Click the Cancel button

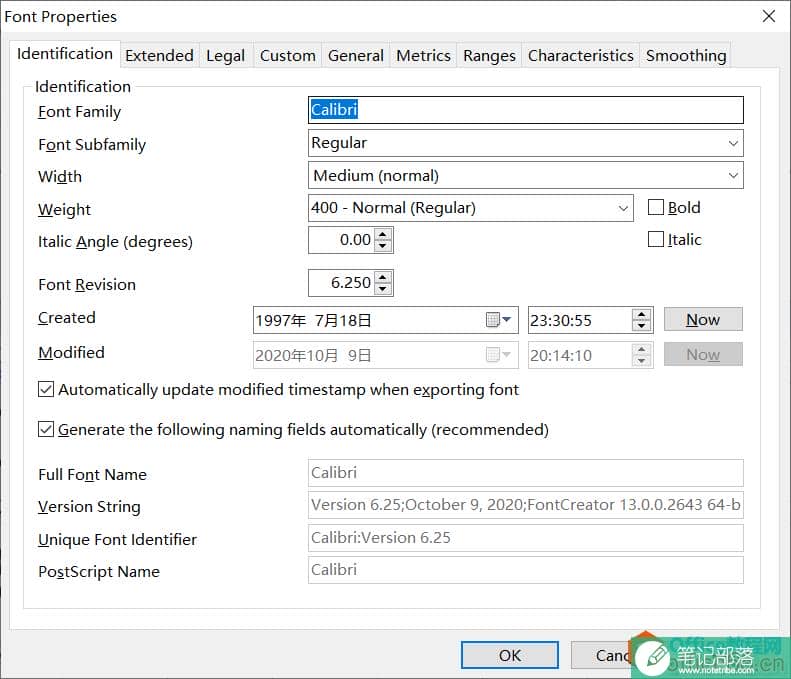click(x=613, y=655)
